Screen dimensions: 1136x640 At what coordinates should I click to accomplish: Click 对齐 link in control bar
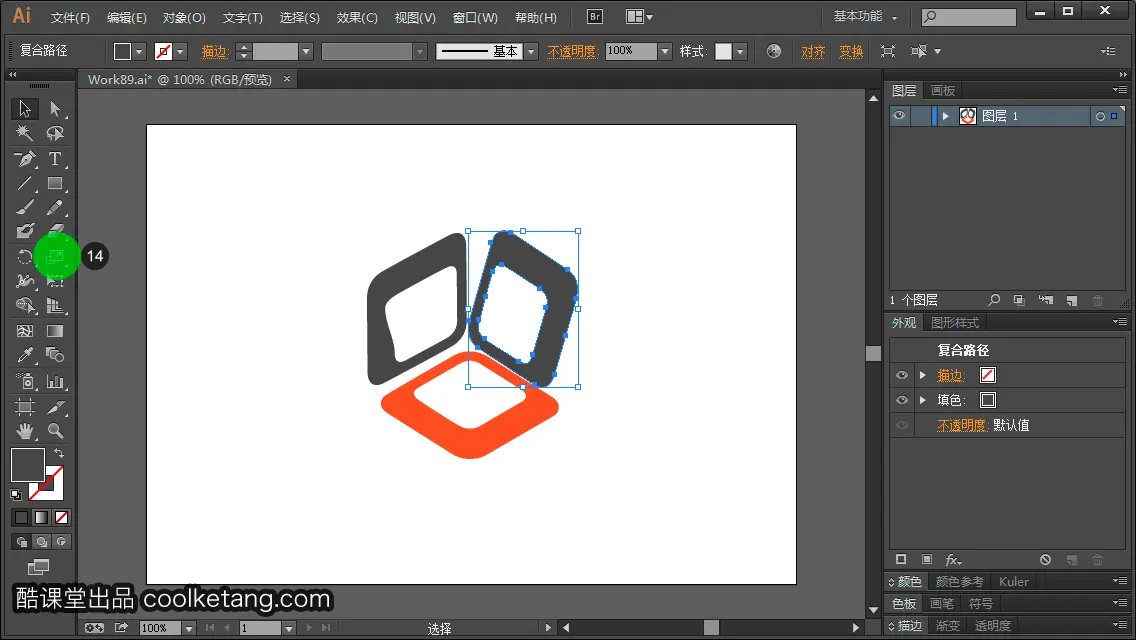tap(813, 51)
